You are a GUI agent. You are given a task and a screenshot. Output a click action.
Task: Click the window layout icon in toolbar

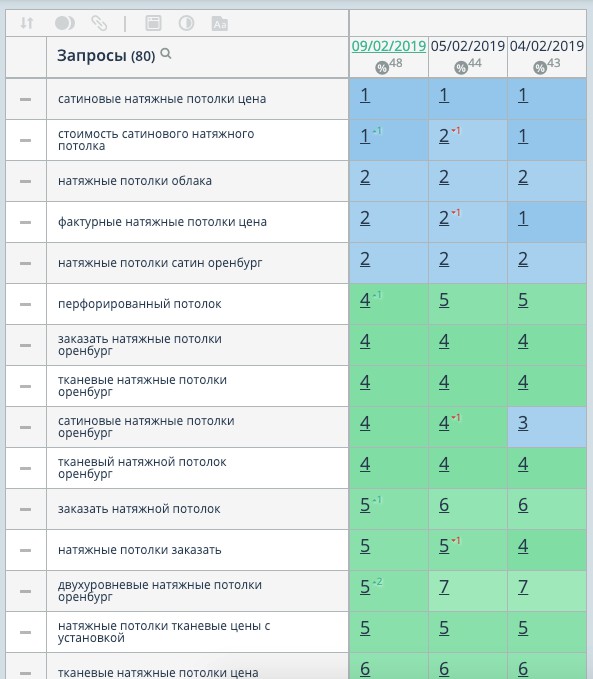point(153,23)
